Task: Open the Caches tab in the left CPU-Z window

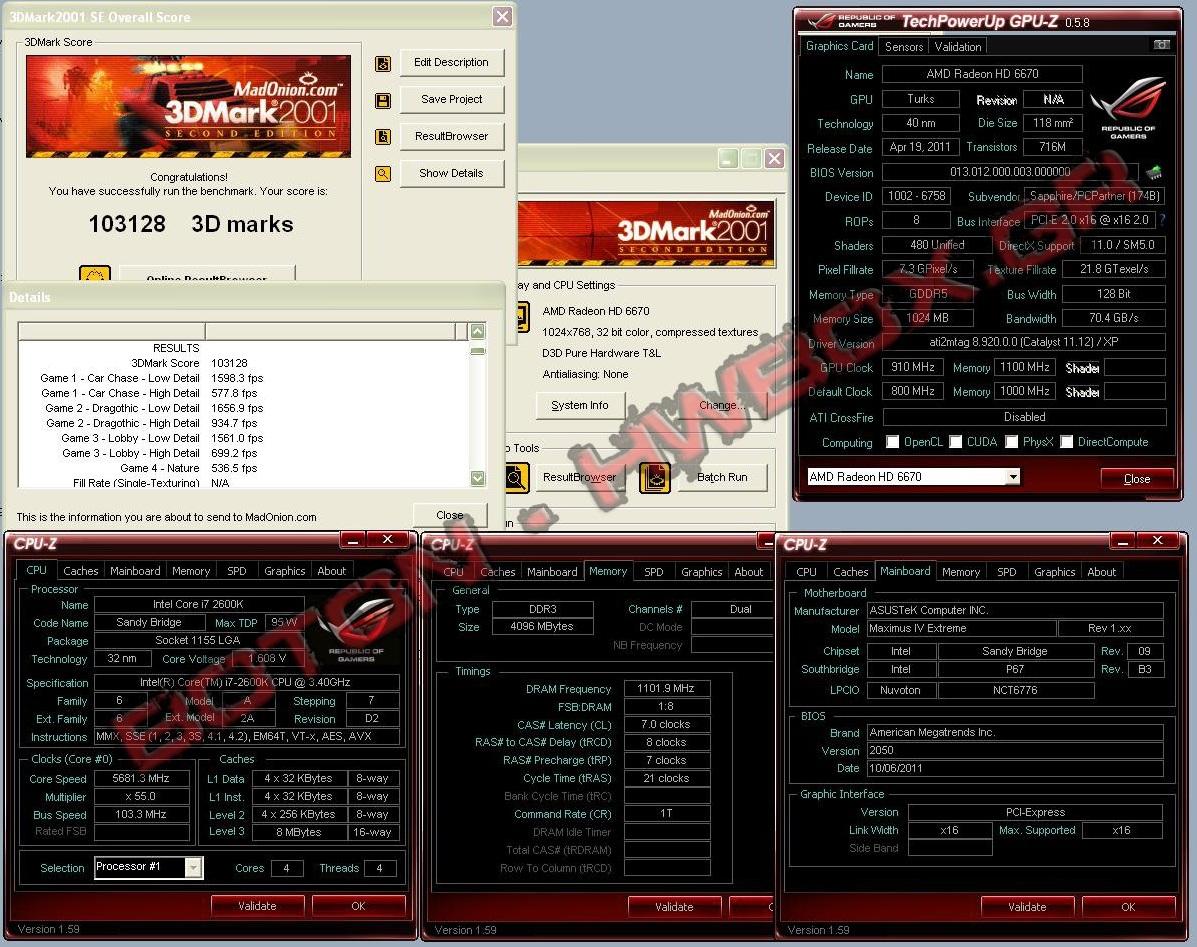Action: (x=81, y=571)
